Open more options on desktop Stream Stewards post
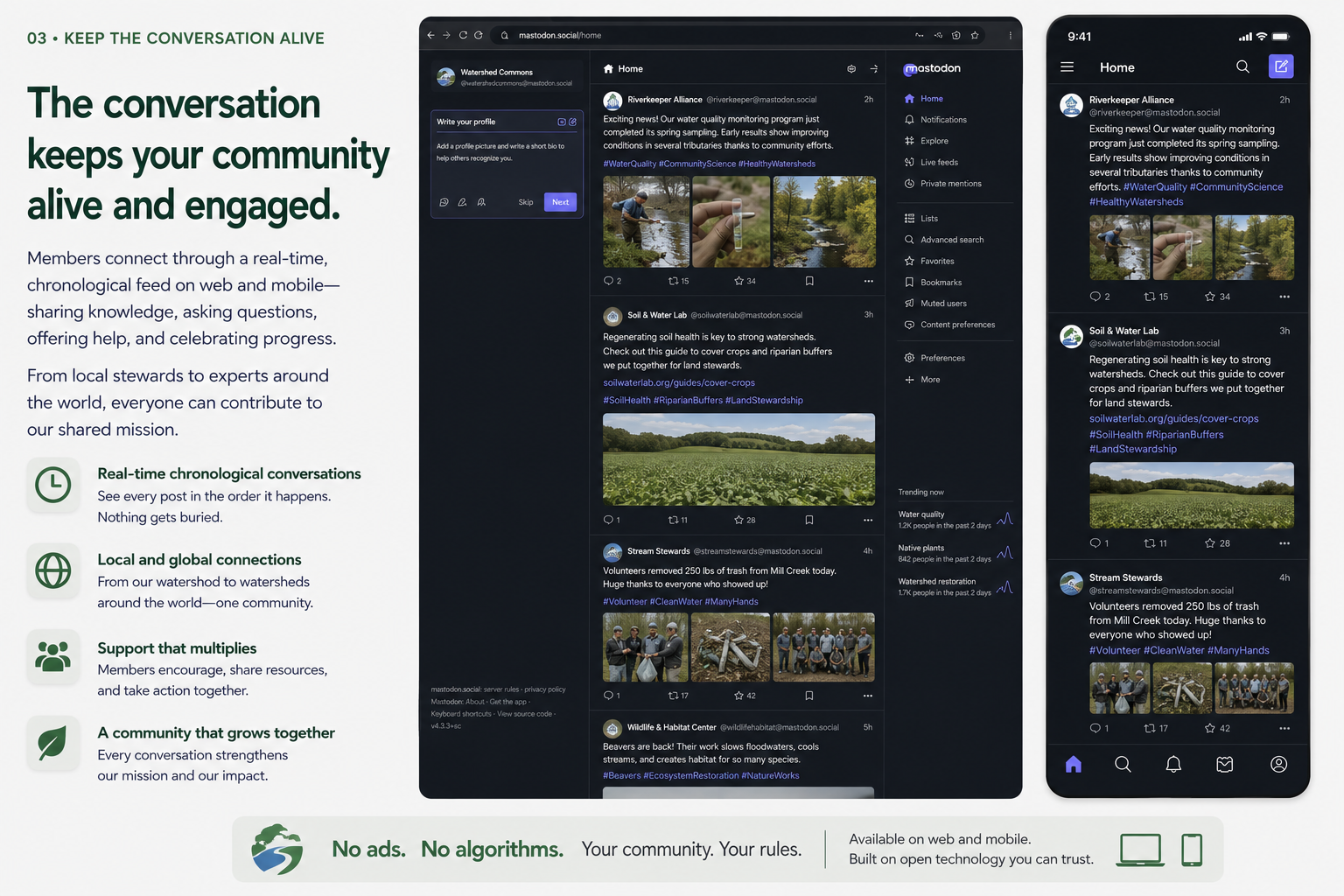 868,696
